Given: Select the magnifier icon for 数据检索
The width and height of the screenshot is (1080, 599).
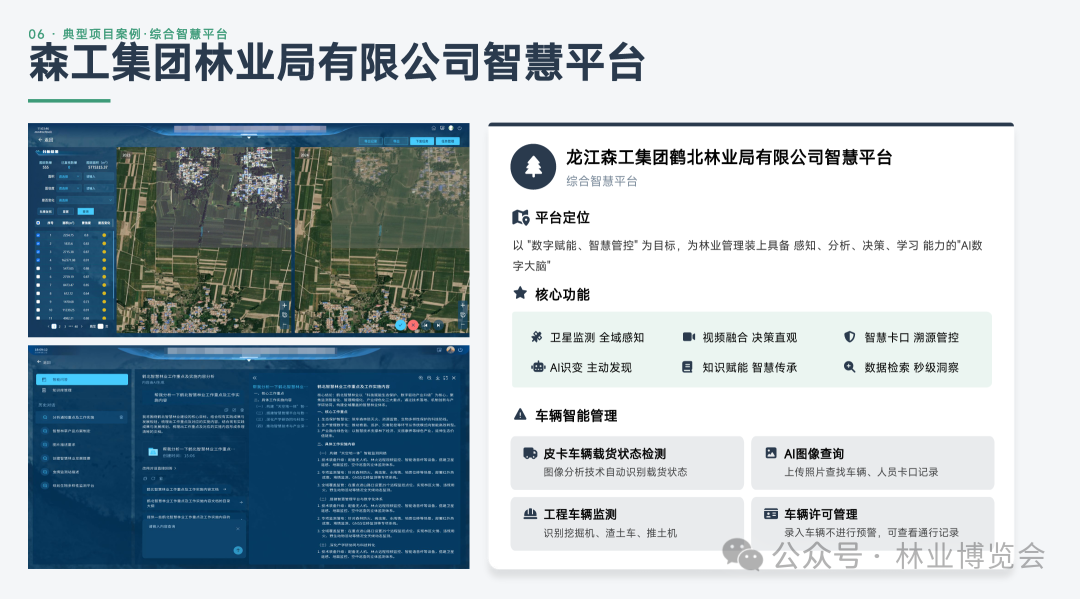Looking at the screenshot, I should [x=850, y=367].
